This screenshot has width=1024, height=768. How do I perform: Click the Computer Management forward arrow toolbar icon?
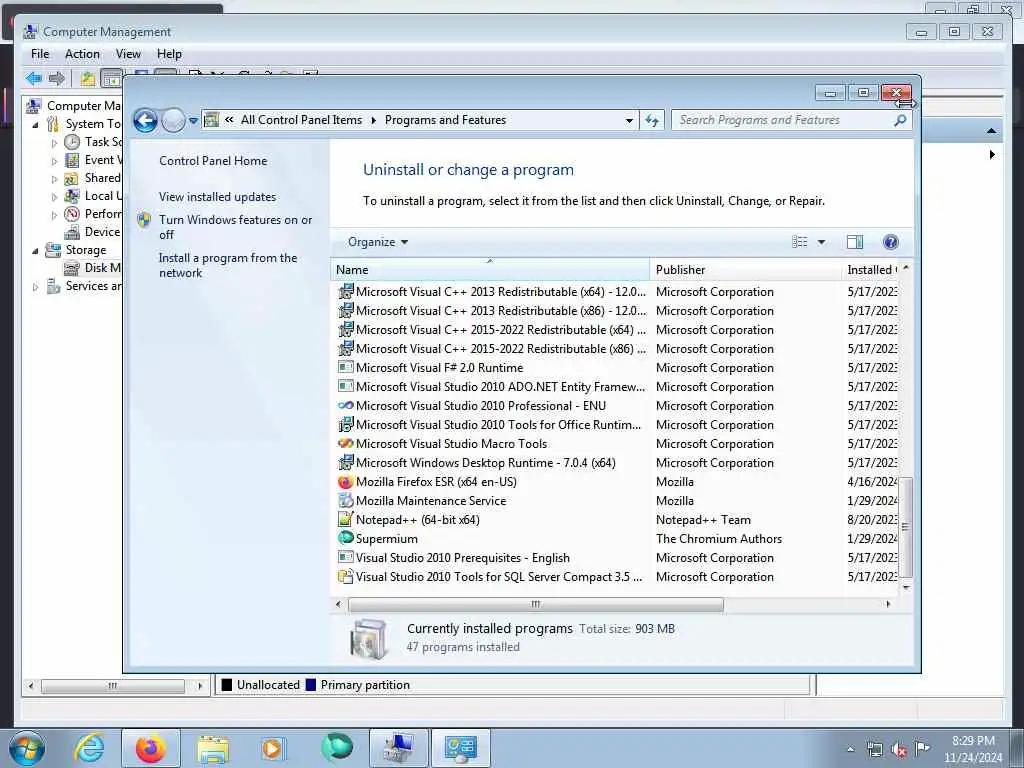pos(57,79)
